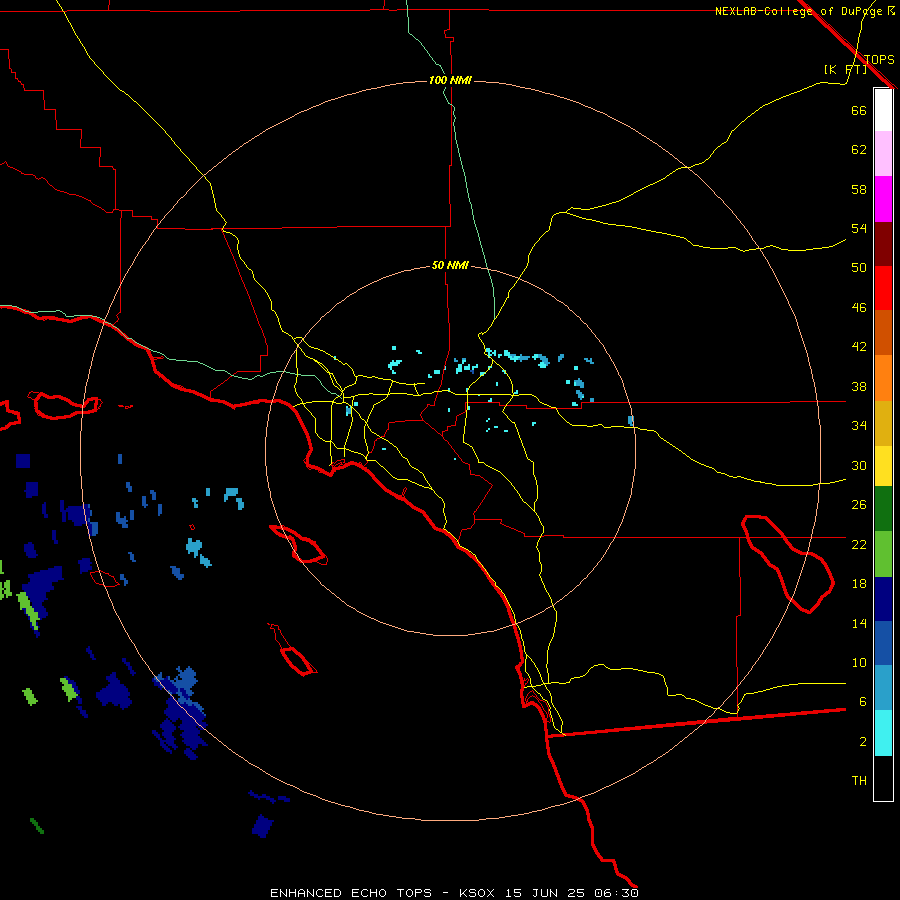Choose the navy blue legend swatch
The height and width of the screenshot is (900, 900).
883,599
